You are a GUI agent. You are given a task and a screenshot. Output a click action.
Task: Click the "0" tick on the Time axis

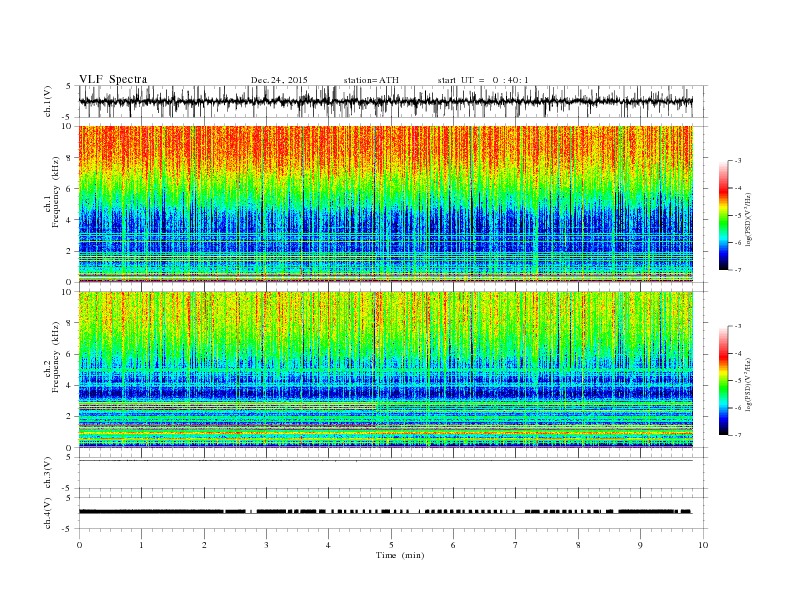pyautogui.click(x=79, y=545)
